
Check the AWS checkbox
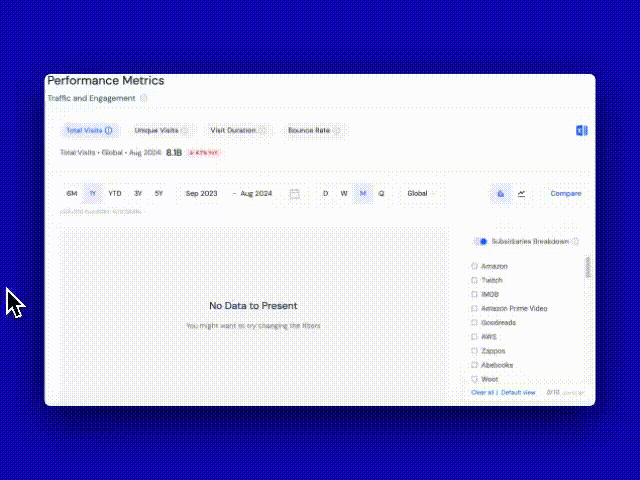474,337
